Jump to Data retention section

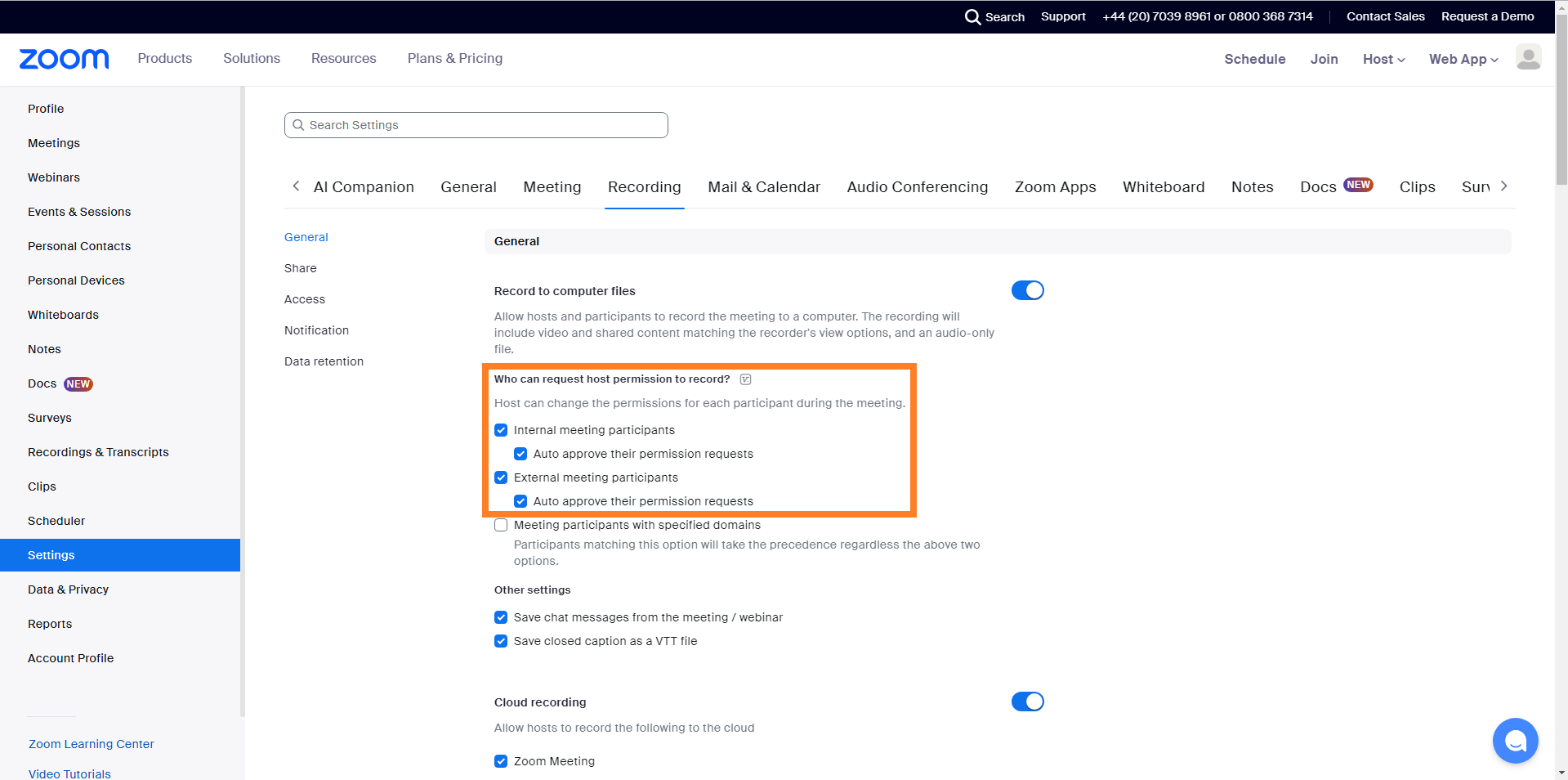[x=324, y=361]
